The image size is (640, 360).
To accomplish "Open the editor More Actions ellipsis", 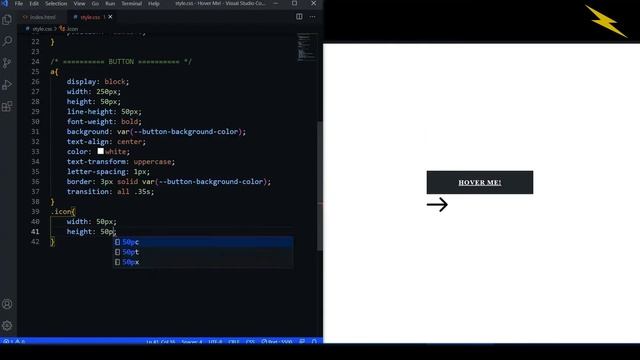I will coord(312,17).
